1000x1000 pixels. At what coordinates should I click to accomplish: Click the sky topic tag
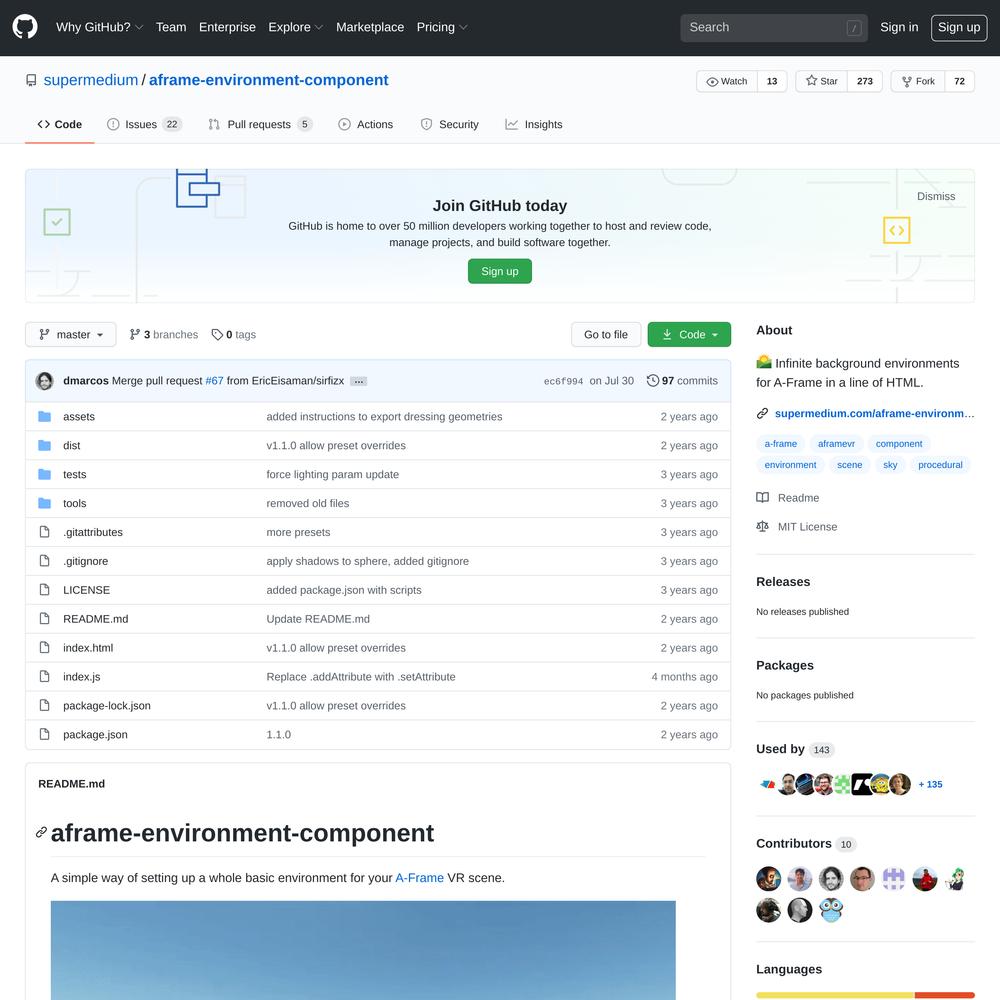pos(890,465)
